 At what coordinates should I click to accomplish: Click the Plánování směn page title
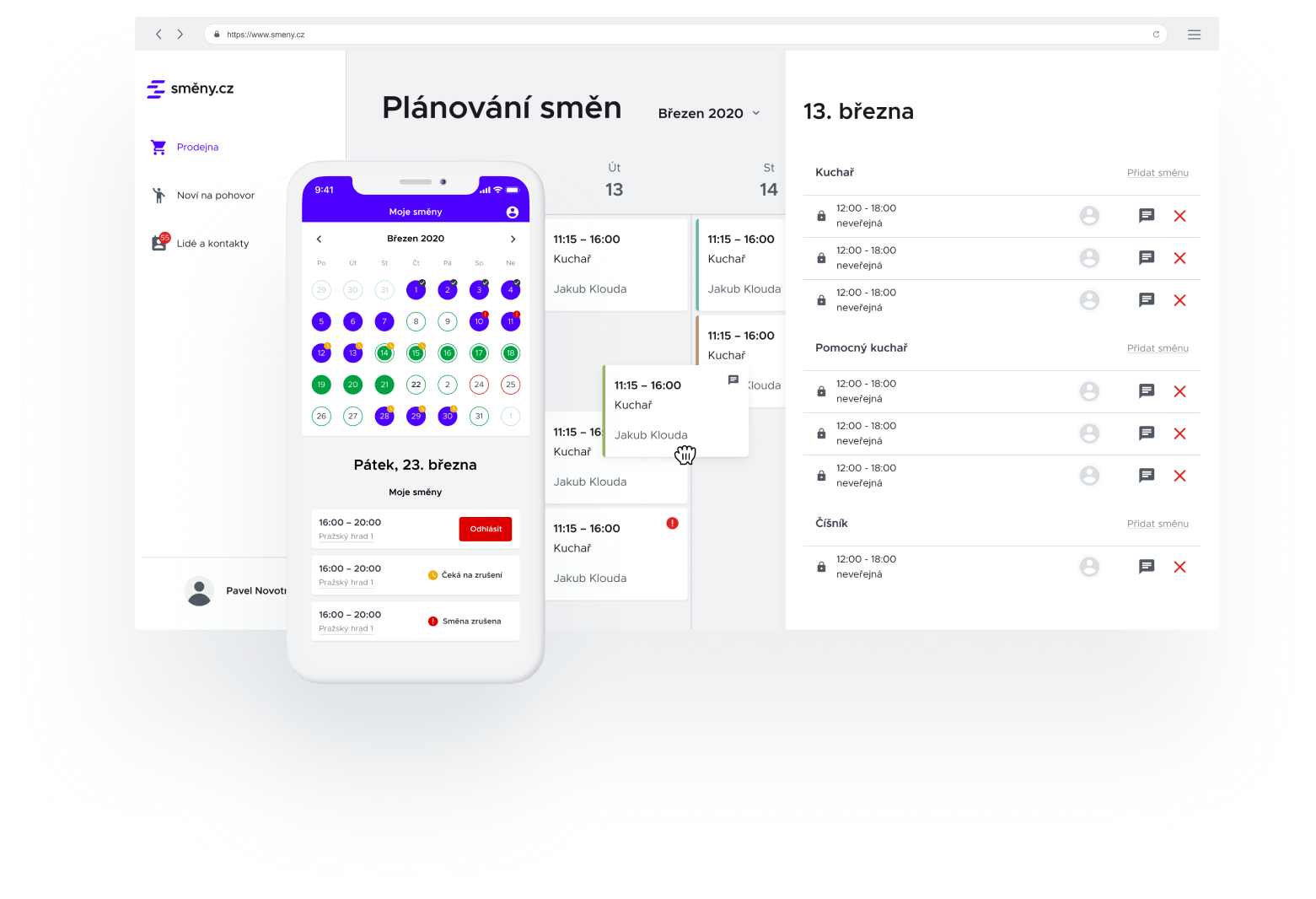click(x=502, y=108)
